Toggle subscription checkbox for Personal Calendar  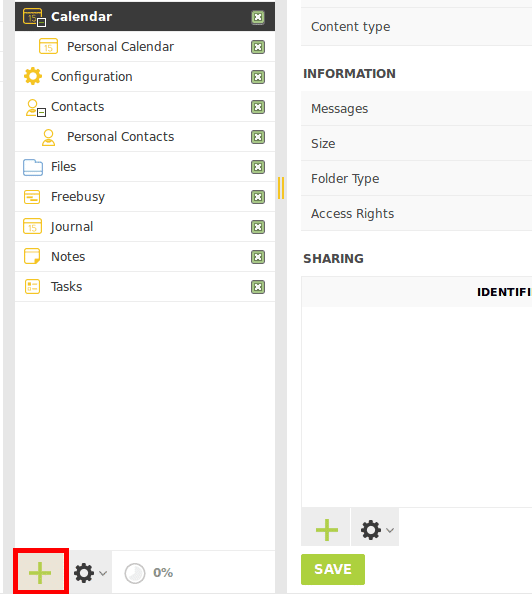coord(258,47)
